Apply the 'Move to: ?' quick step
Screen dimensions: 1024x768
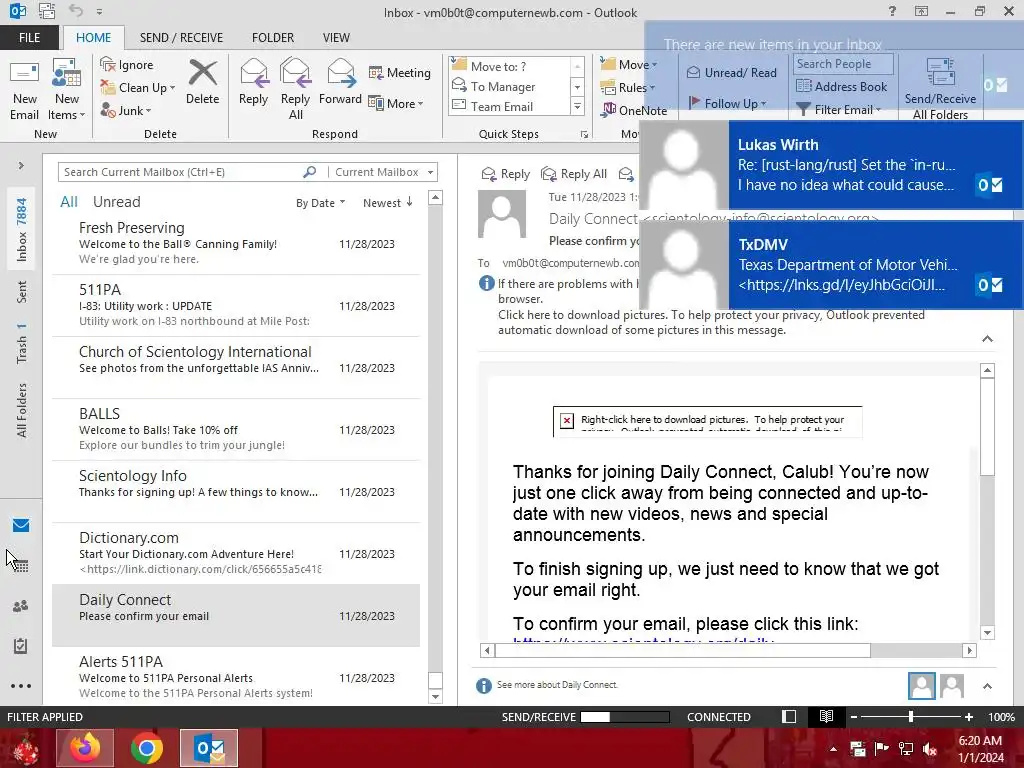(509, 66)
